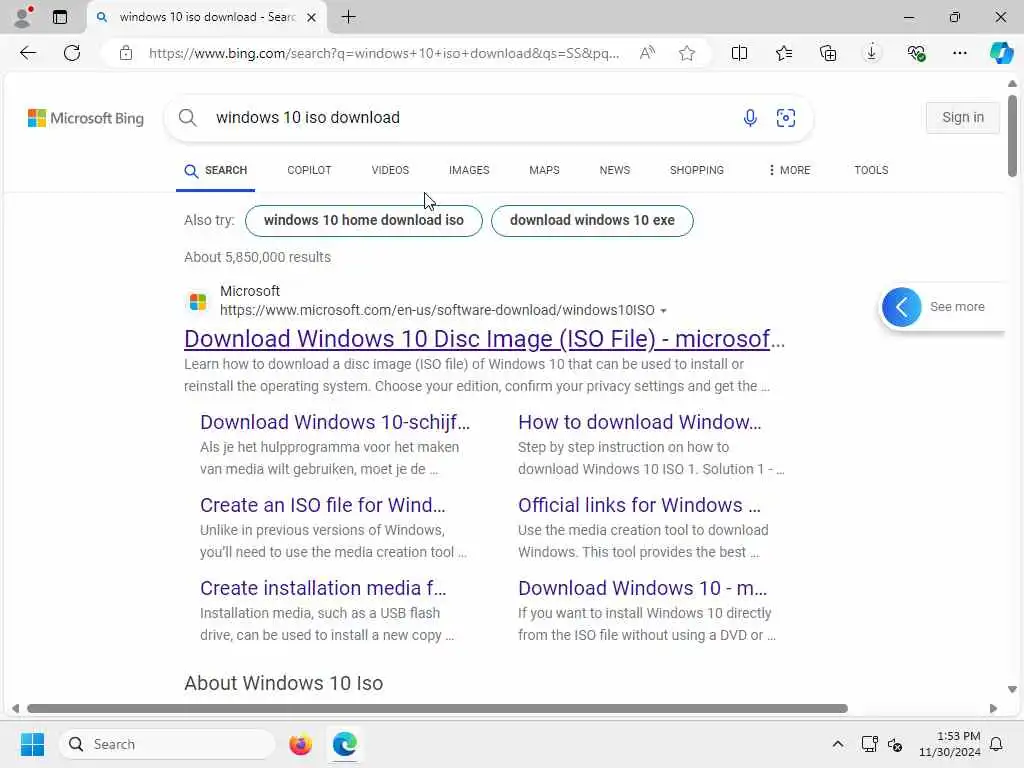
Task: Open the Downloads icon
Action: pyautogui.click(x=871, y=53)
